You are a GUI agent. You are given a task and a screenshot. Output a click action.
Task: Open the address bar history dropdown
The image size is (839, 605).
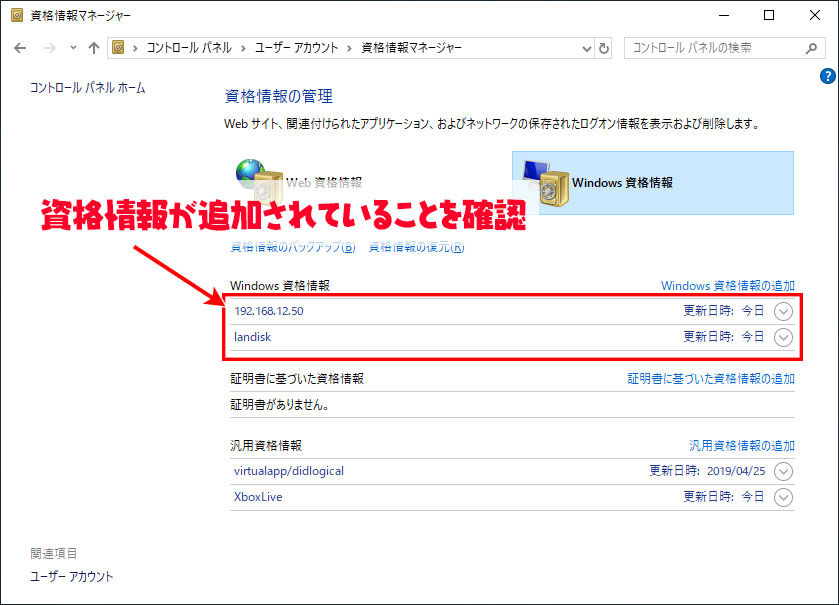[x=586, y=49]
